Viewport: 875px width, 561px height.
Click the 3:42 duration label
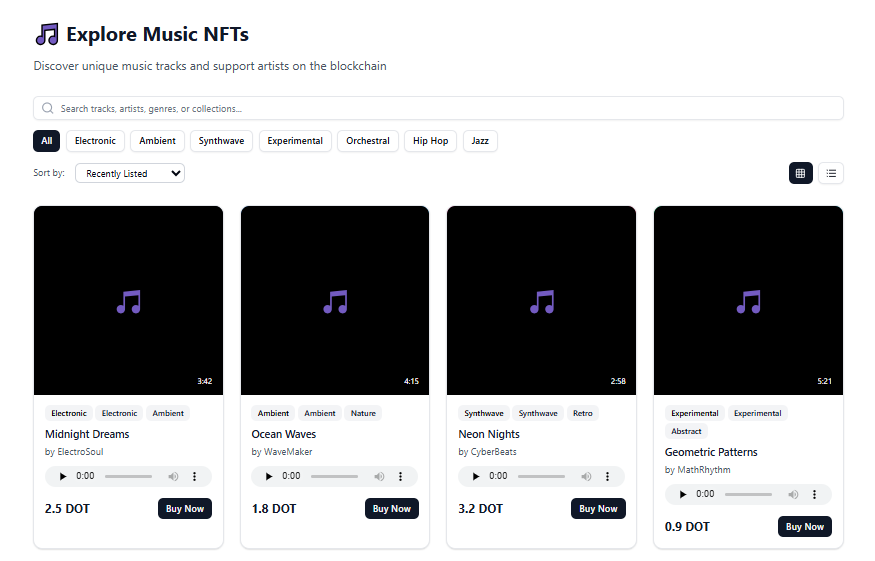205,381
